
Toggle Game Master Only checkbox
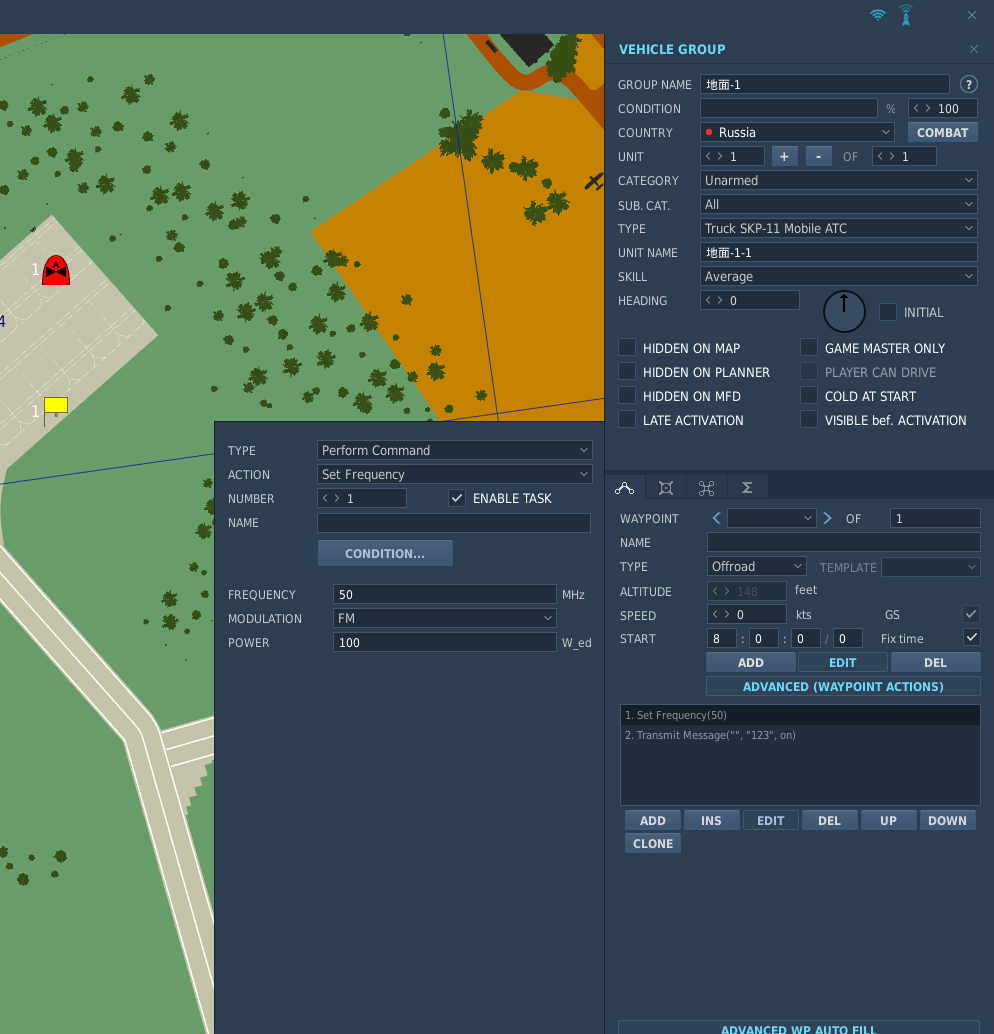point(809,348)
